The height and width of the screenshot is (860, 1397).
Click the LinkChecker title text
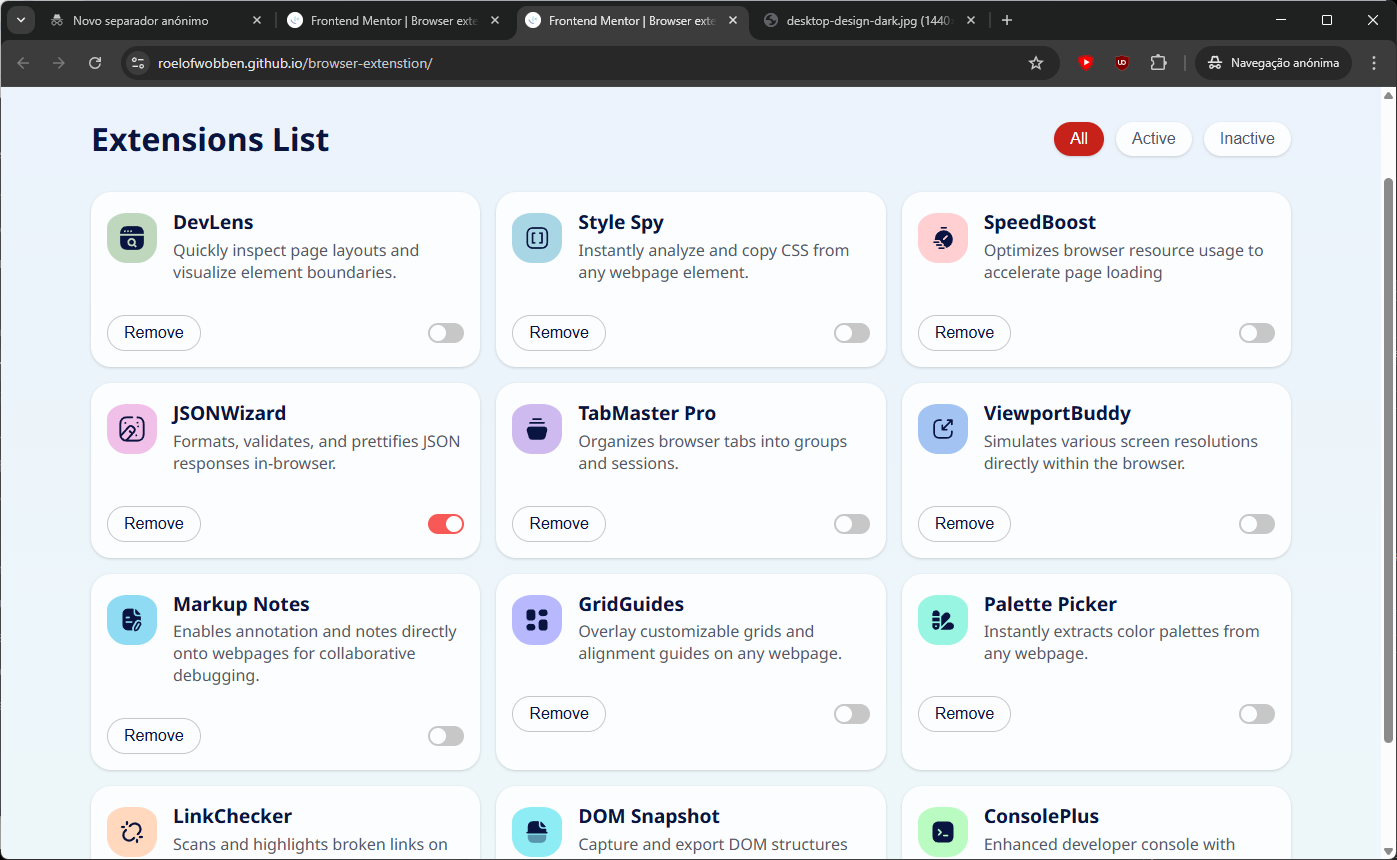pos(235,817)
